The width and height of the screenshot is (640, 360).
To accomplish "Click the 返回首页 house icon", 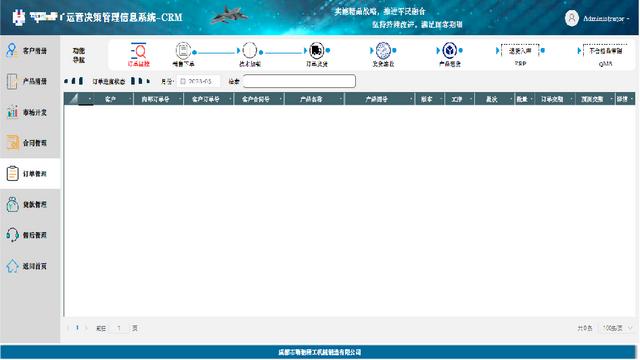I will (12, 266).
